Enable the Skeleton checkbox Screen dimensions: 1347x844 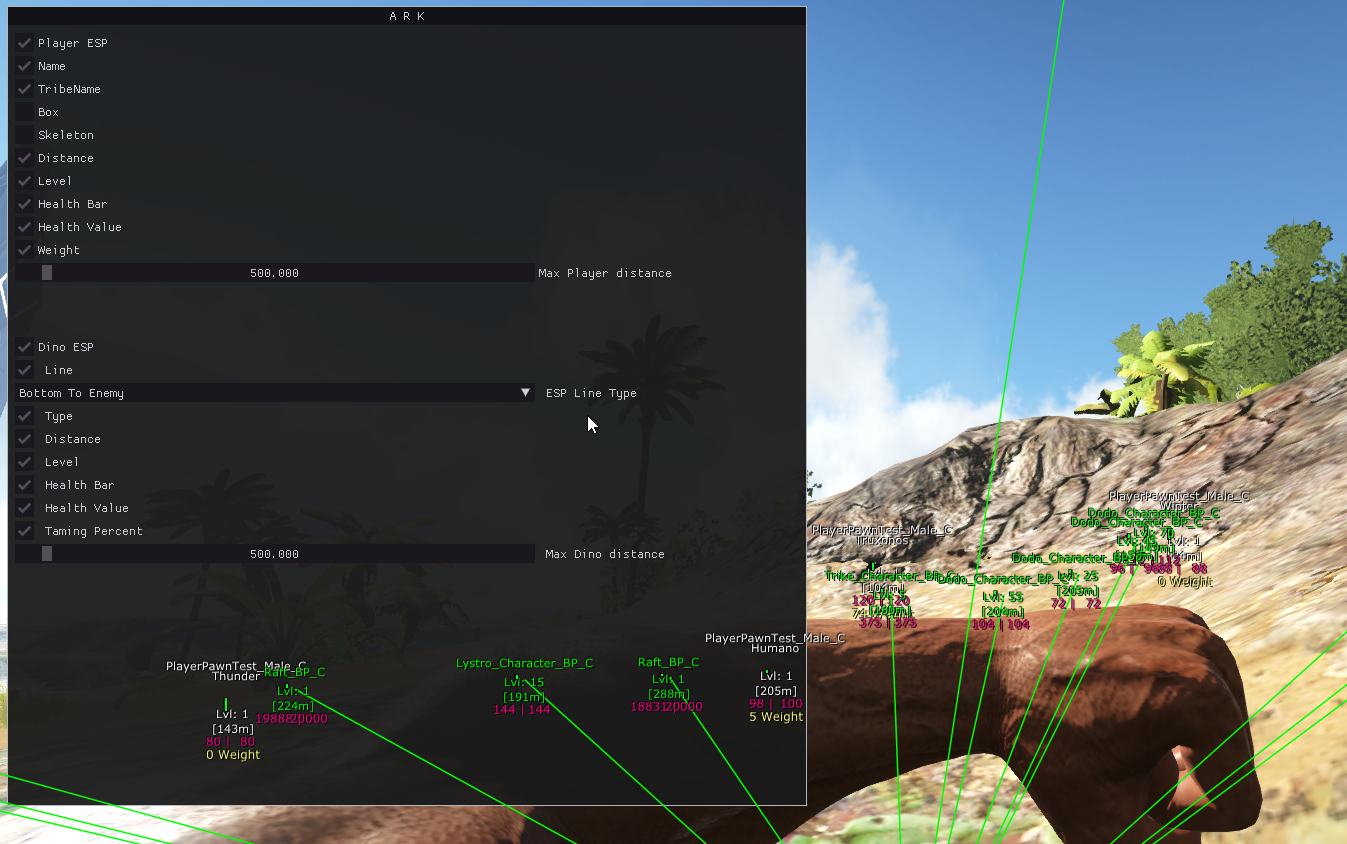25,135
